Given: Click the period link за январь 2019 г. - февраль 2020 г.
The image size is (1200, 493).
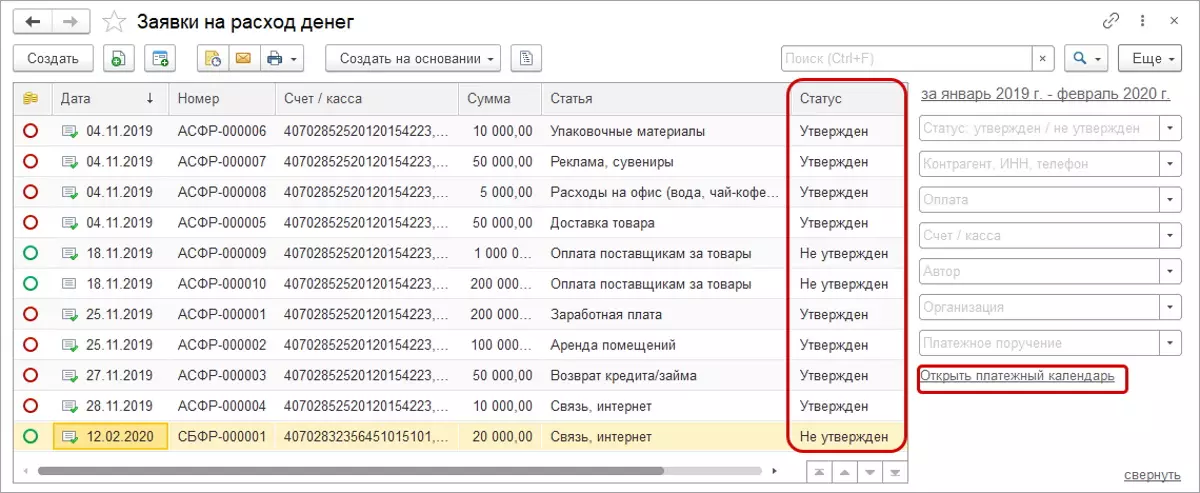Looking at the screenshot, I should [x=1045, y=94].
